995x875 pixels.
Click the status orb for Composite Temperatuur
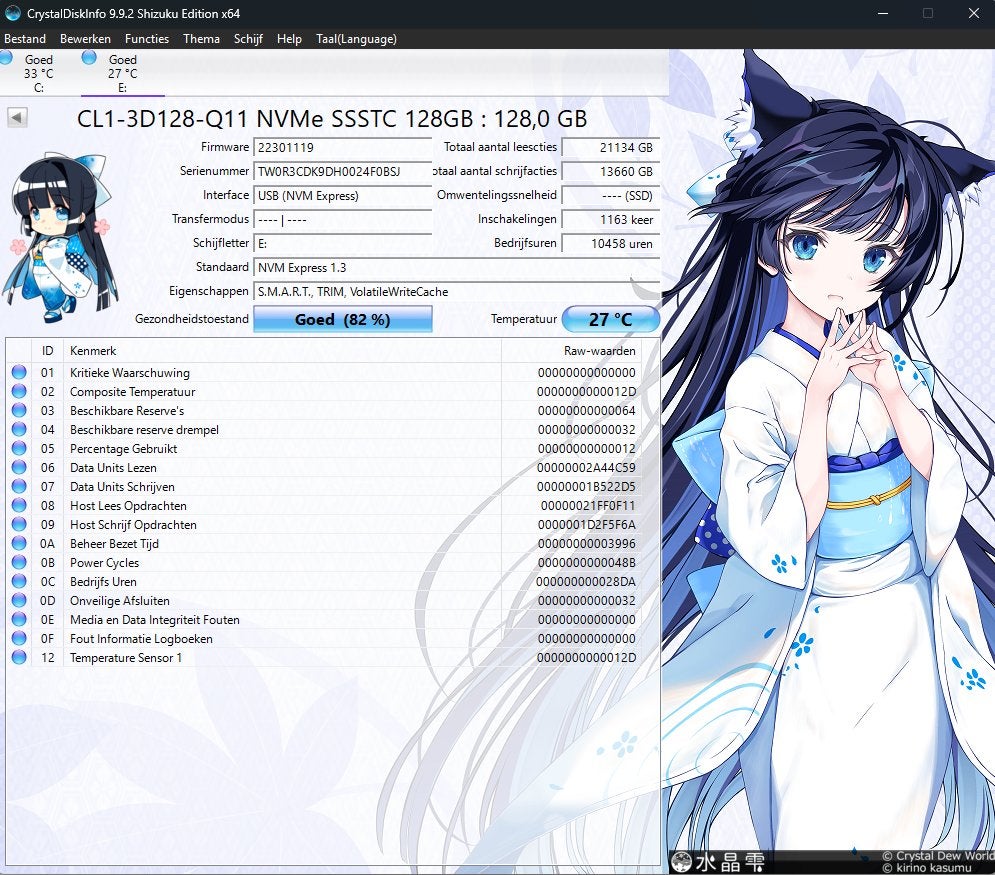pos(19,391)
